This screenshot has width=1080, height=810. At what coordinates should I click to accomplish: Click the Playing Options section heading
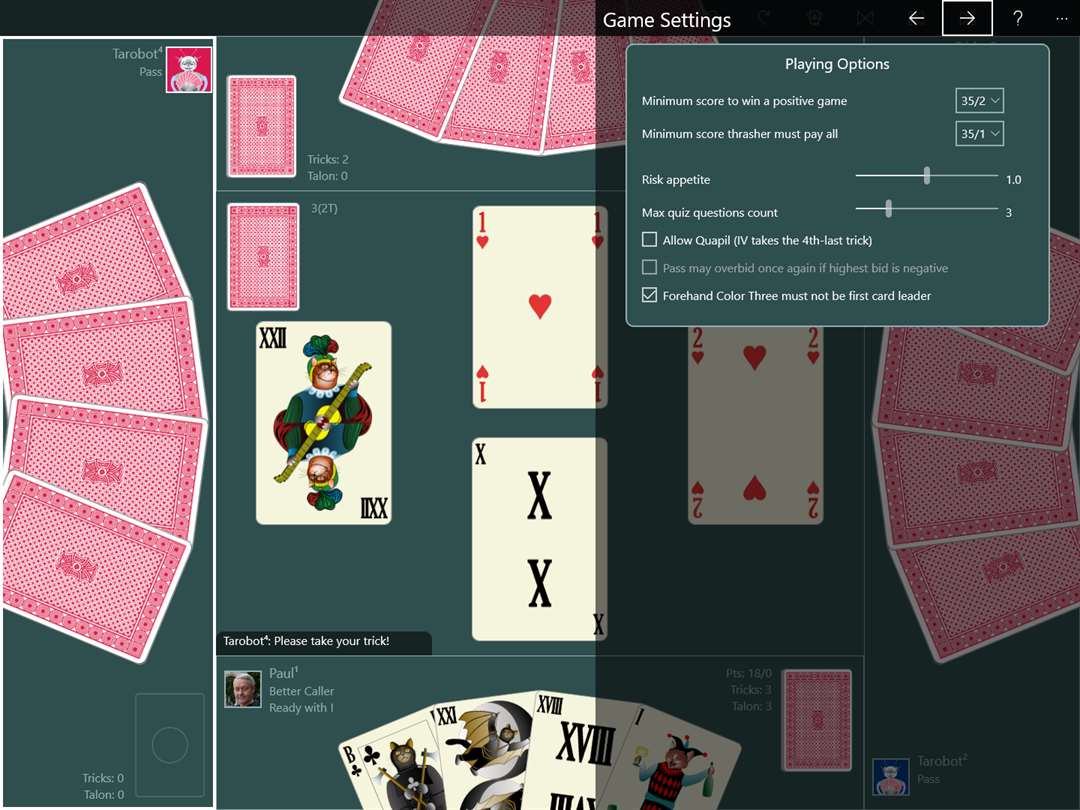pyautogui.click(x=837, y=64)
